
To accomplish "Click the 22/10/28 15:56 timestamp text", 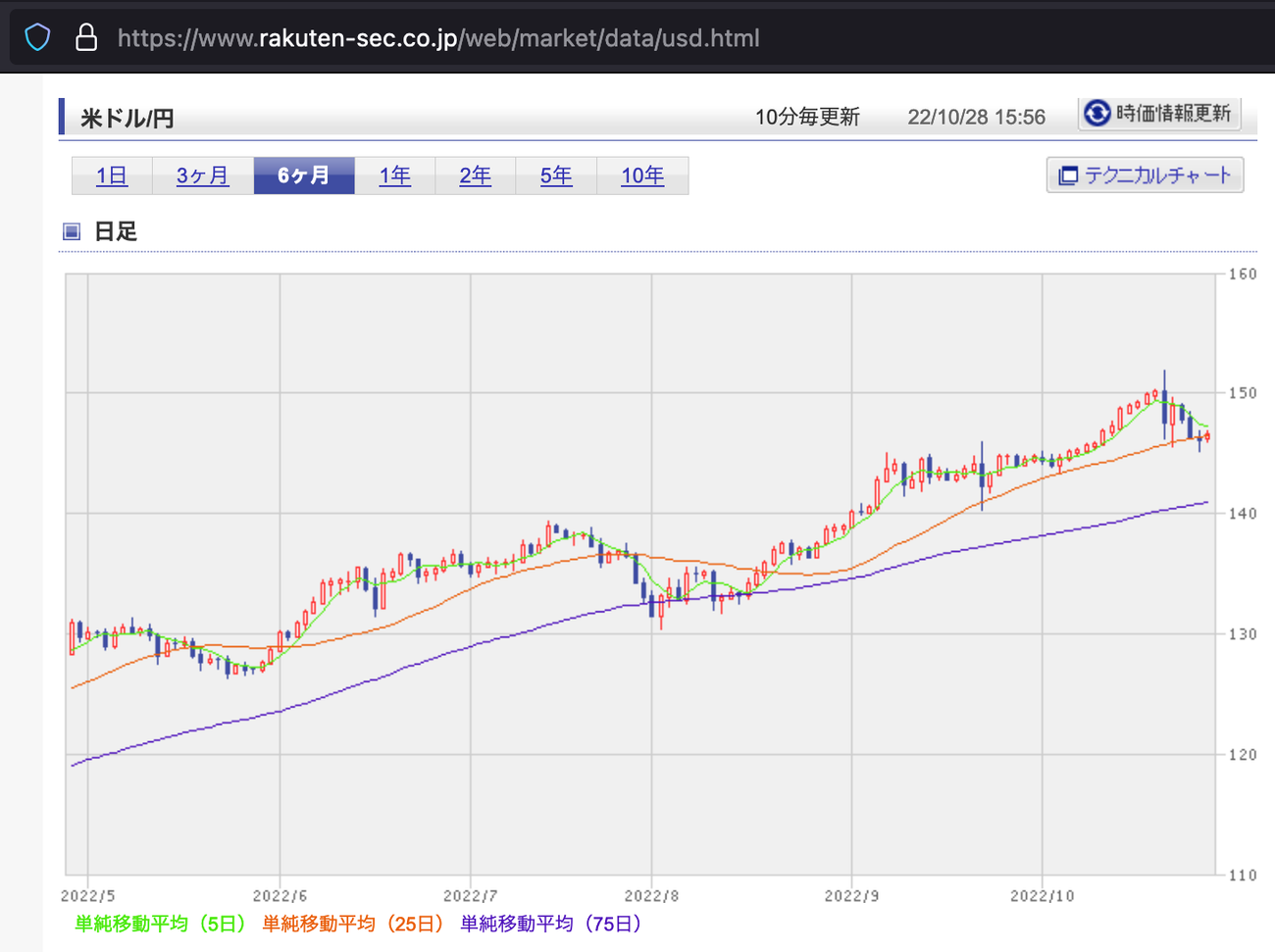I will point(976,116).
